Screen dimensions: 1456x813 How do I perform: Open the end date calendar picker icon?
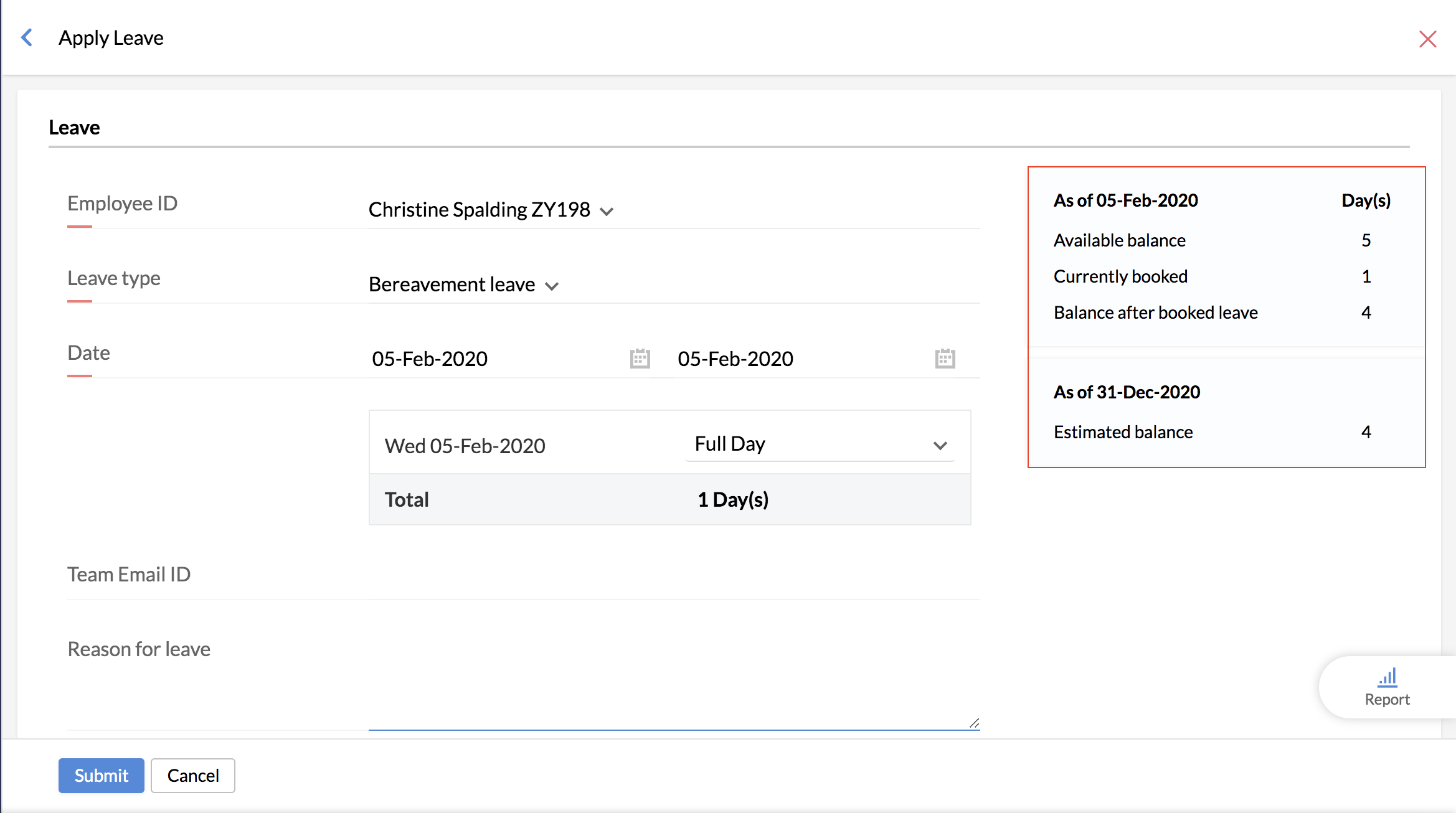coord(945,359)
